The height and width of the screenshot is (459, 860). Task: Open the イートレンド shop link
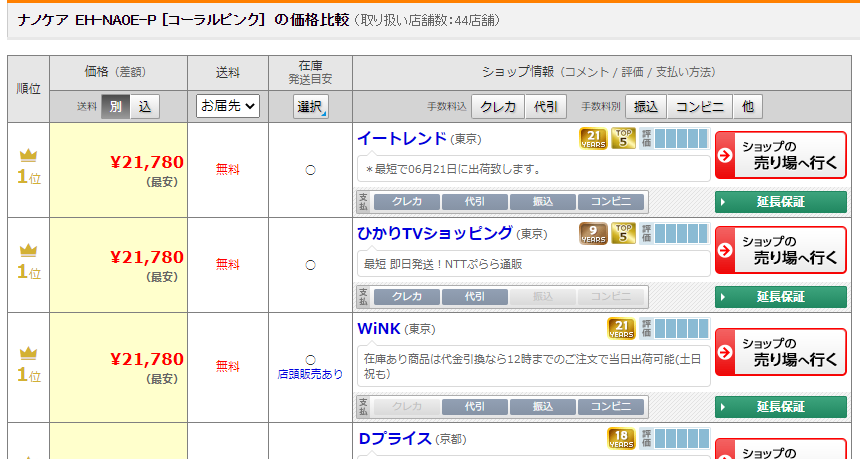click(402, 138)
